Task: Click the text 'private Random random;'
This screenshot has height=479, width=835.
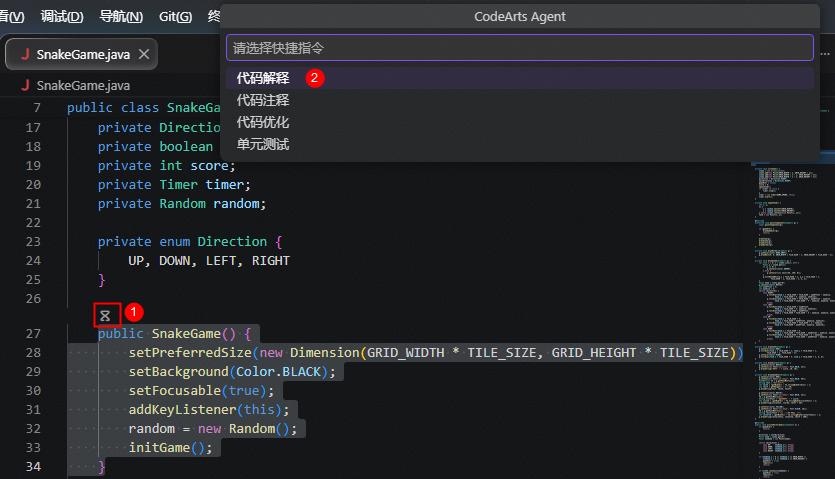Action: [x=182, y=204]
